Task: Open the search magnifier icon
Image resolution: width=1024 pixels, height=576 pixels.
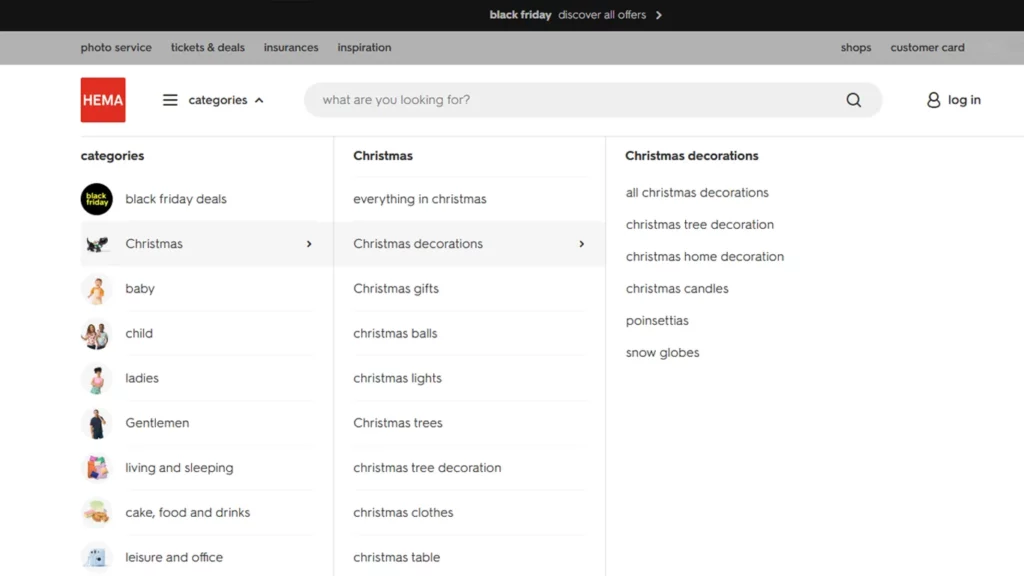Action: (853, 99)
